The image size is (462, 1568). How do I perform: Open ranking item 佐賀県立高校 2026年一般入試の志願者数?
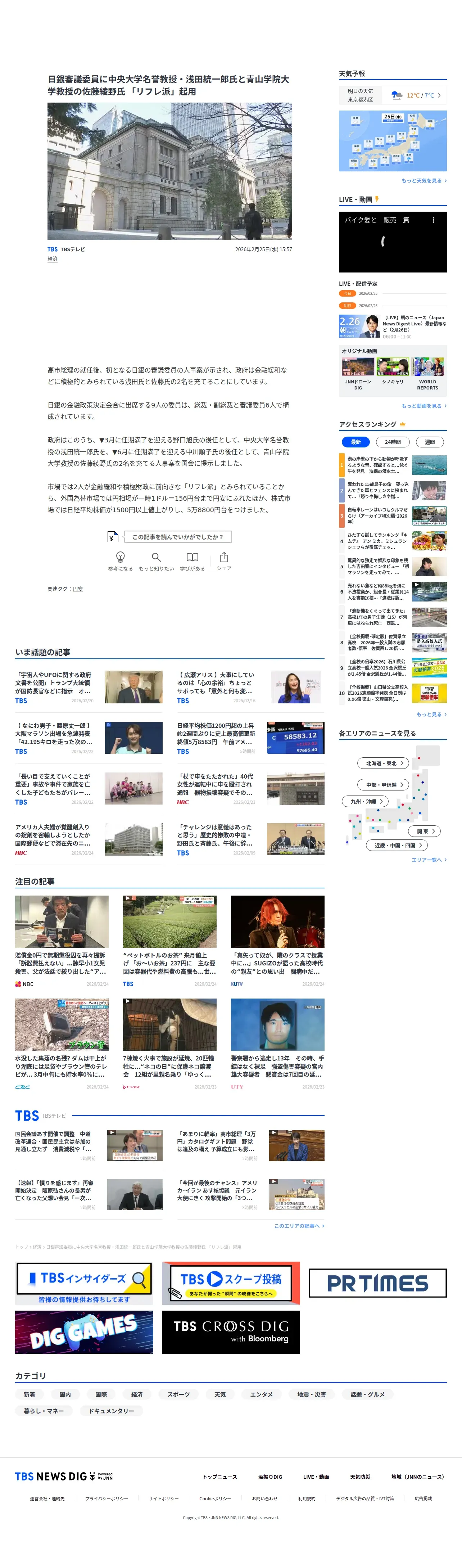pyautogui.click(x=393, y=642)
